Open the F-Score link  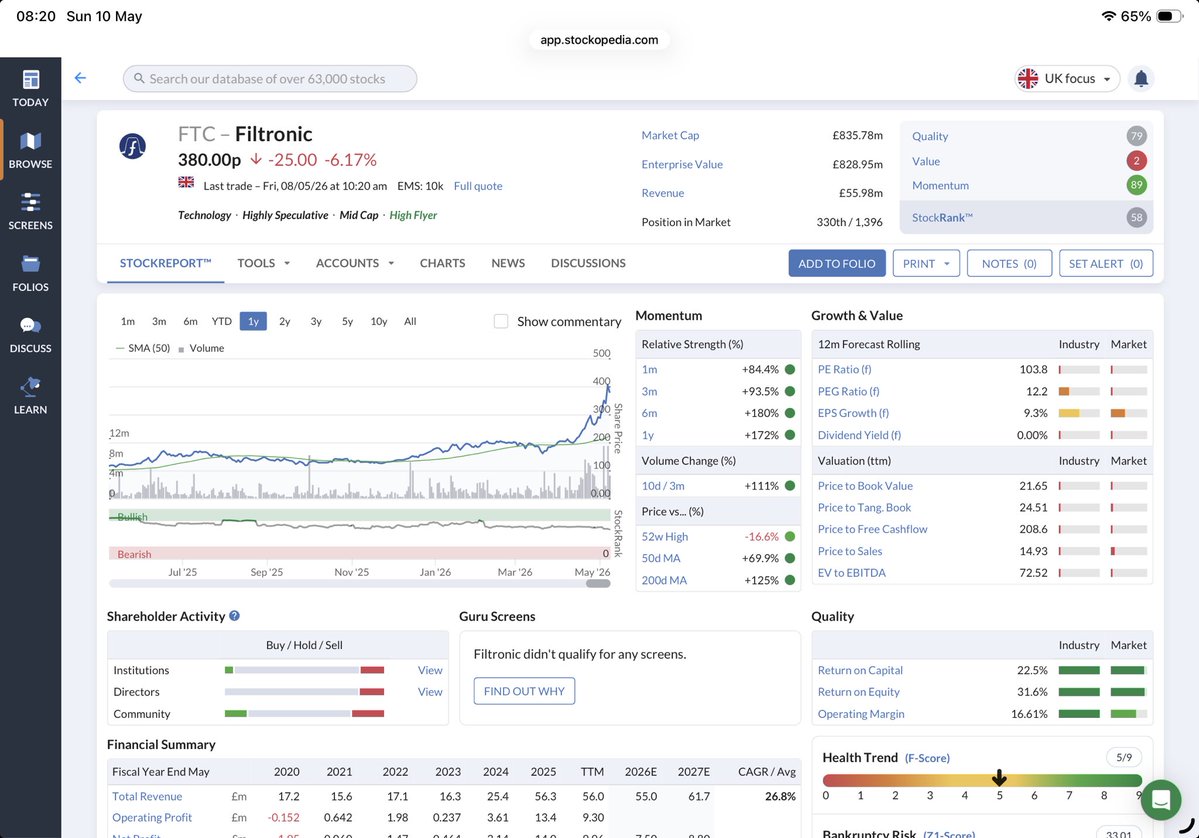pos(927,758)
